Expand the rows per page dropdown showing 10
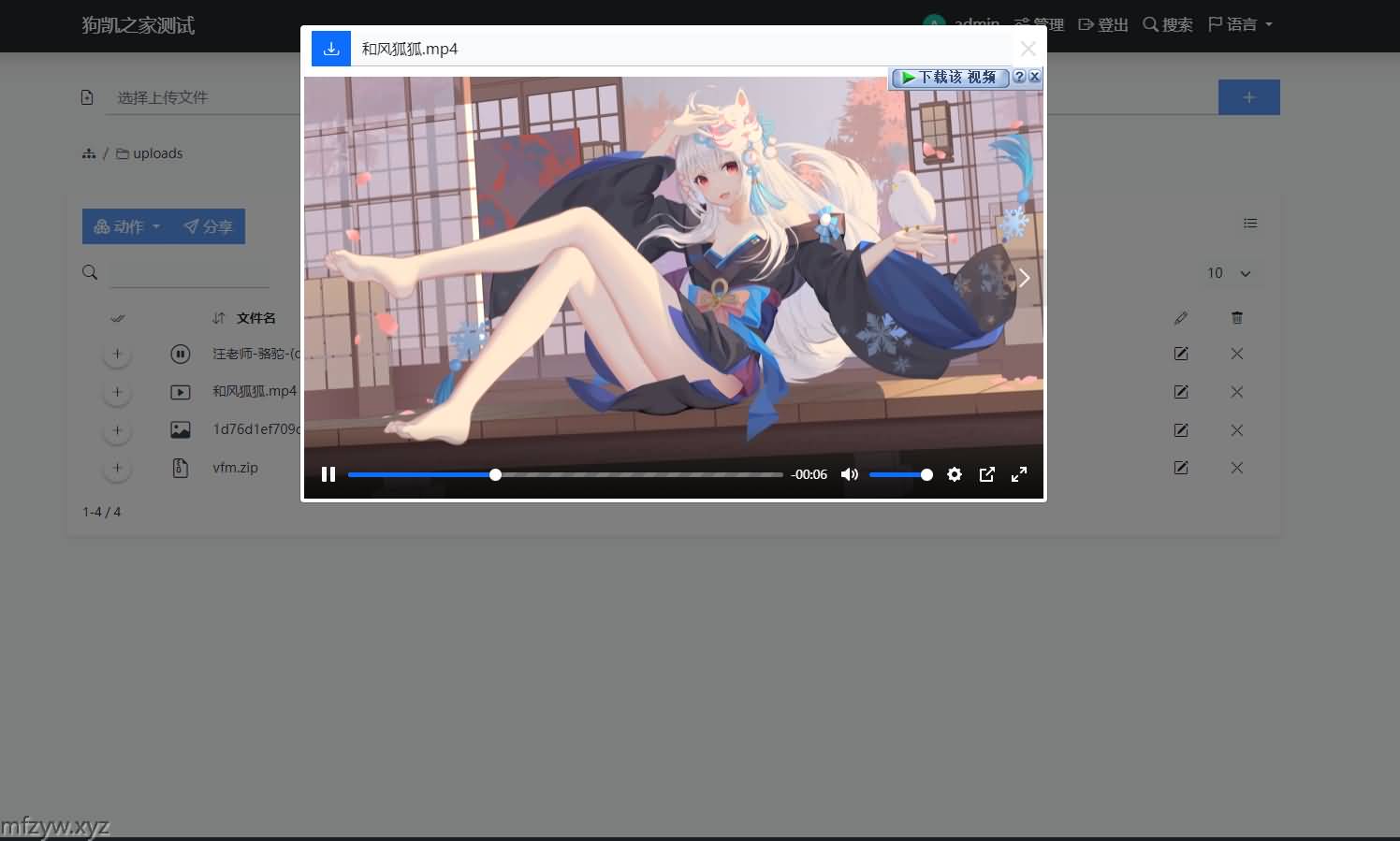The image size is (1400, 841). click(x=1229, y=273)
